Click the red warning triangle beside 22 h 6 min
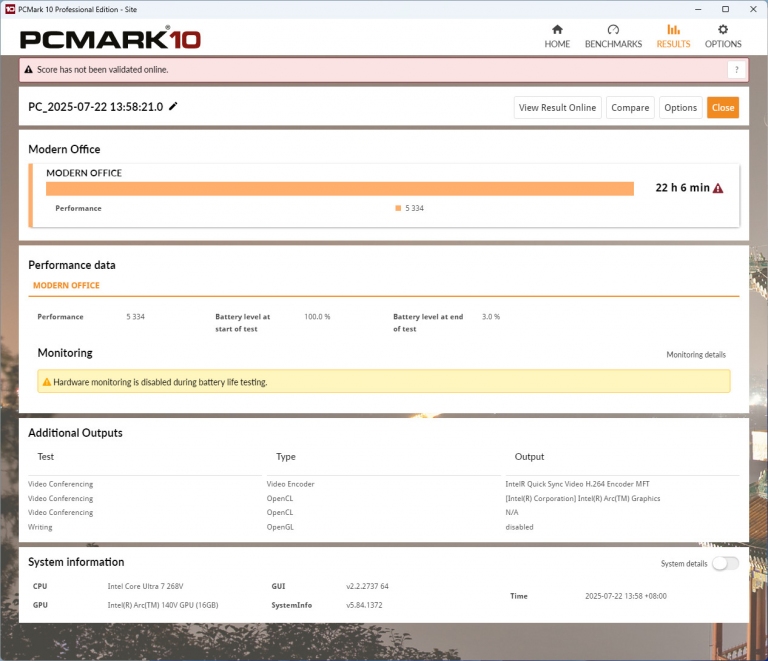This screenshot has height=661, width=768. coord(718,188)
